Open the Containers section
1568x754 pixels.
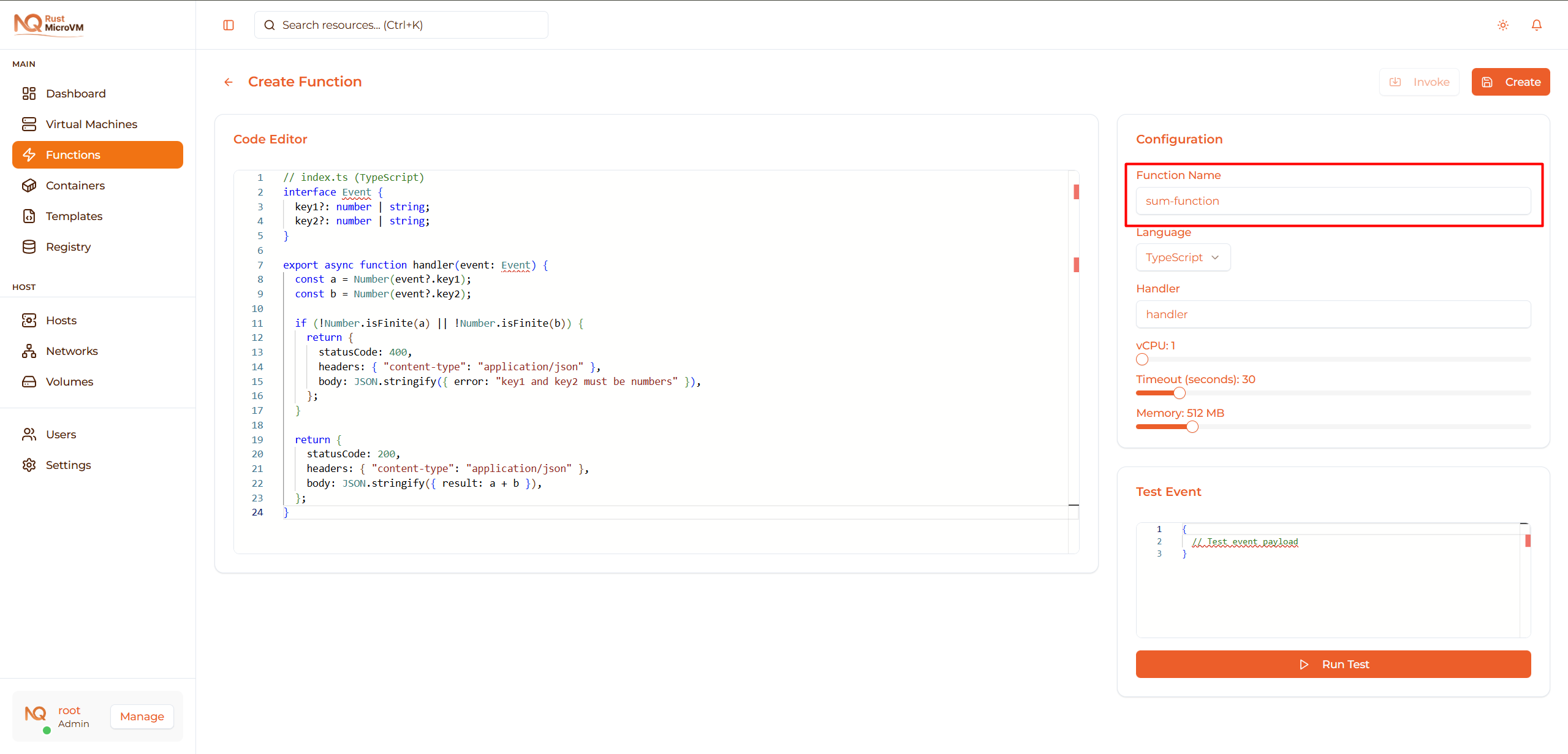[75, 185]
